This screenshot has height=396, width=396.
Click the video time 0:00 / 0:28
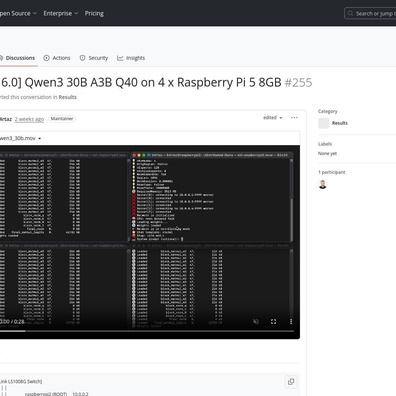[12, 322]
